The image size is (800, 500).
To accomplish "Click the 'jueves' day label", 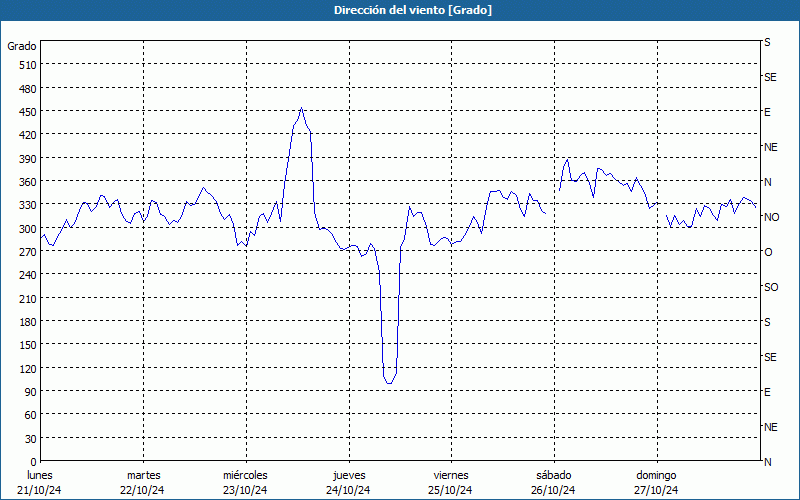I will pyautogui.click(x=349, y=475).
